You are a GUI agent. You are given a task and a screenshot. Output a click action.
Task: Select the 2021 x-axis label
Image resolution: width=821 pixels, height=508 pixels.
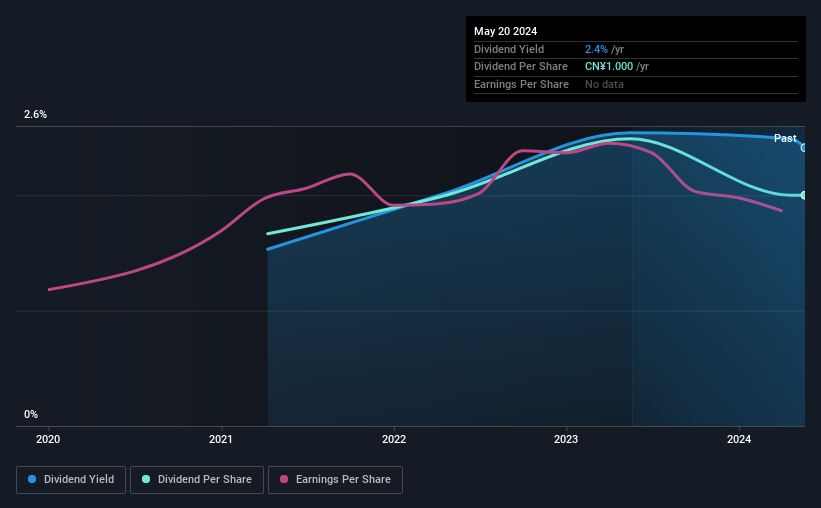pos(221,439)
